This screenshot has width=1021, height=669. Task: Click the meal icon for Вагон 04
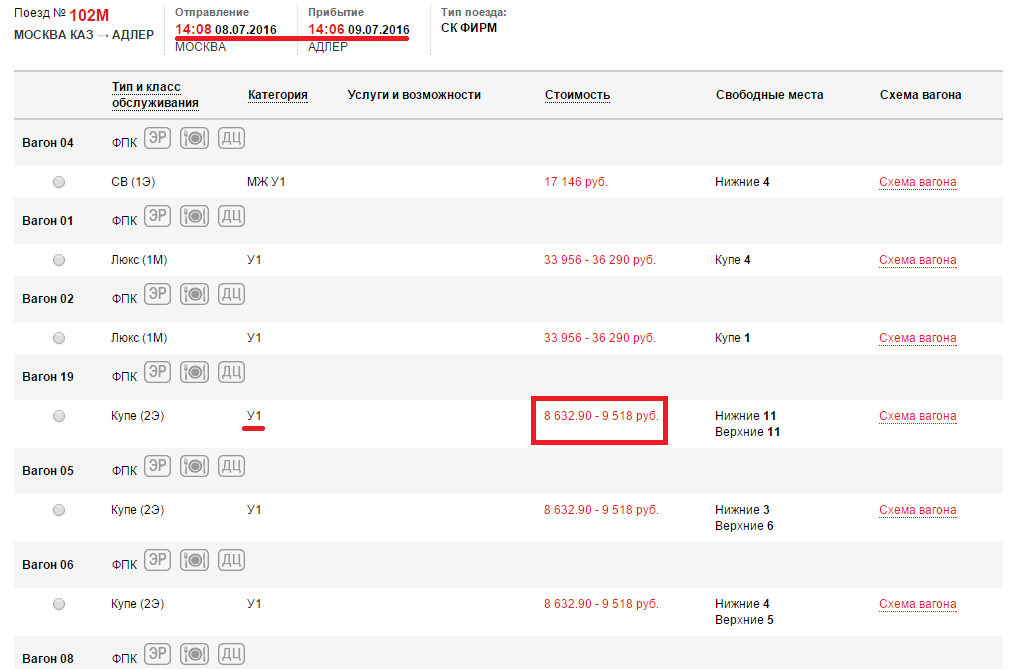194,139
